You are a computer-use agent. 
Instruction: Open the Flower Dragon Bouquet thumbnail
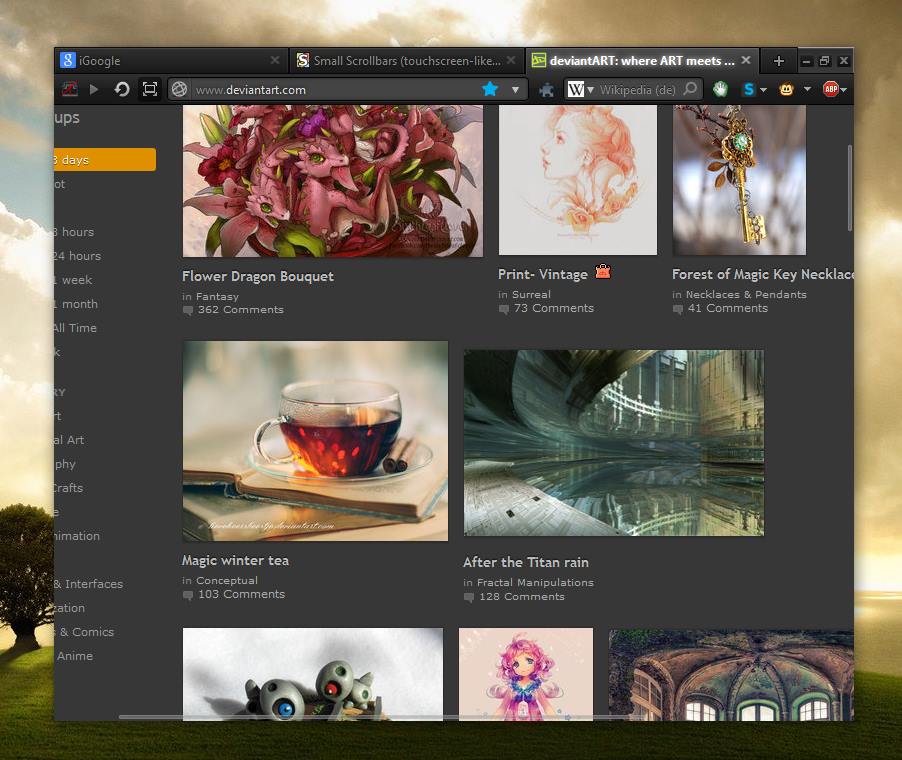[333, 181]
